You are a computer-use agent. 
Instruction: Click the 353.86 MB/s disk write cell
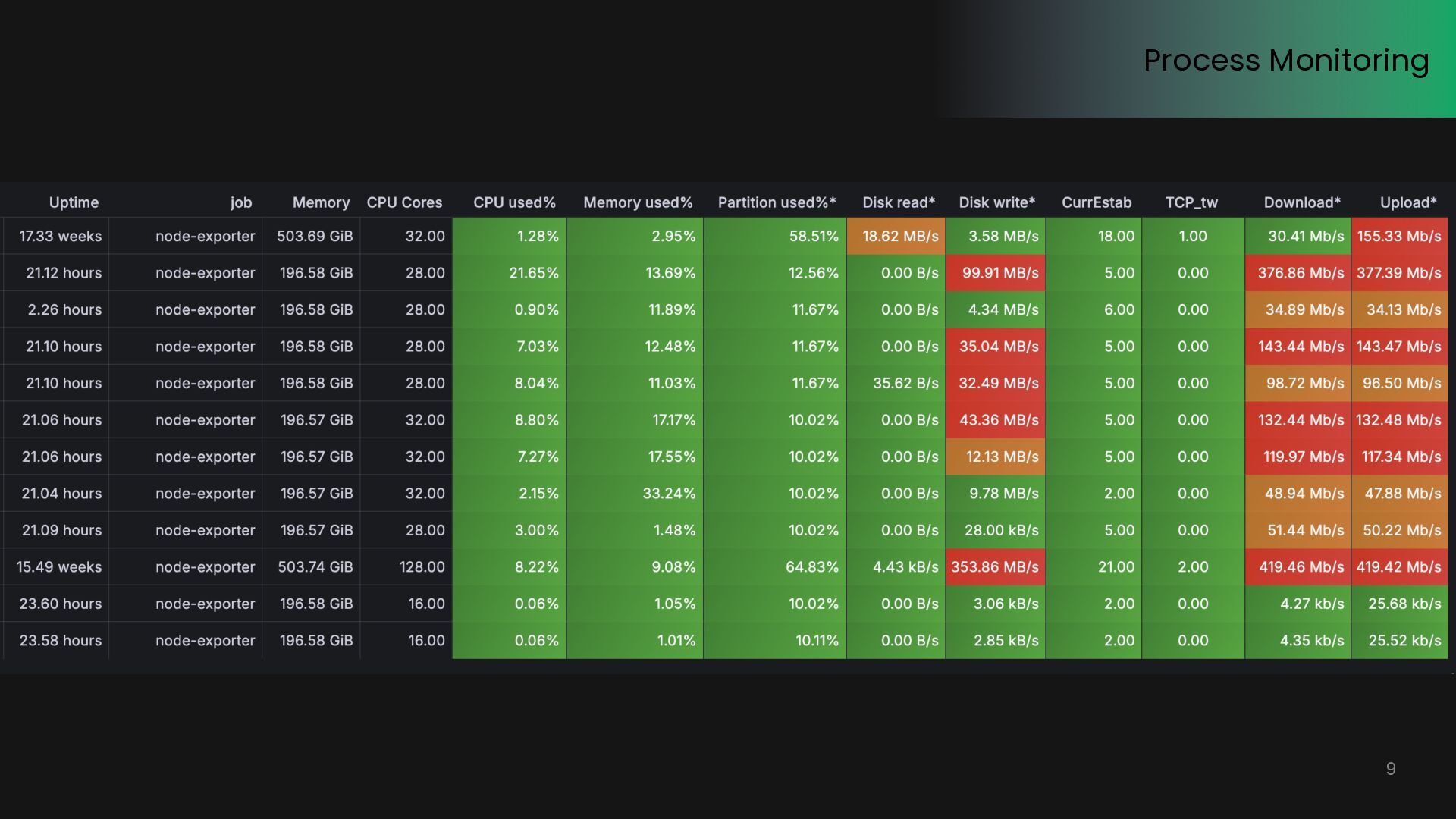click(995, 567)
